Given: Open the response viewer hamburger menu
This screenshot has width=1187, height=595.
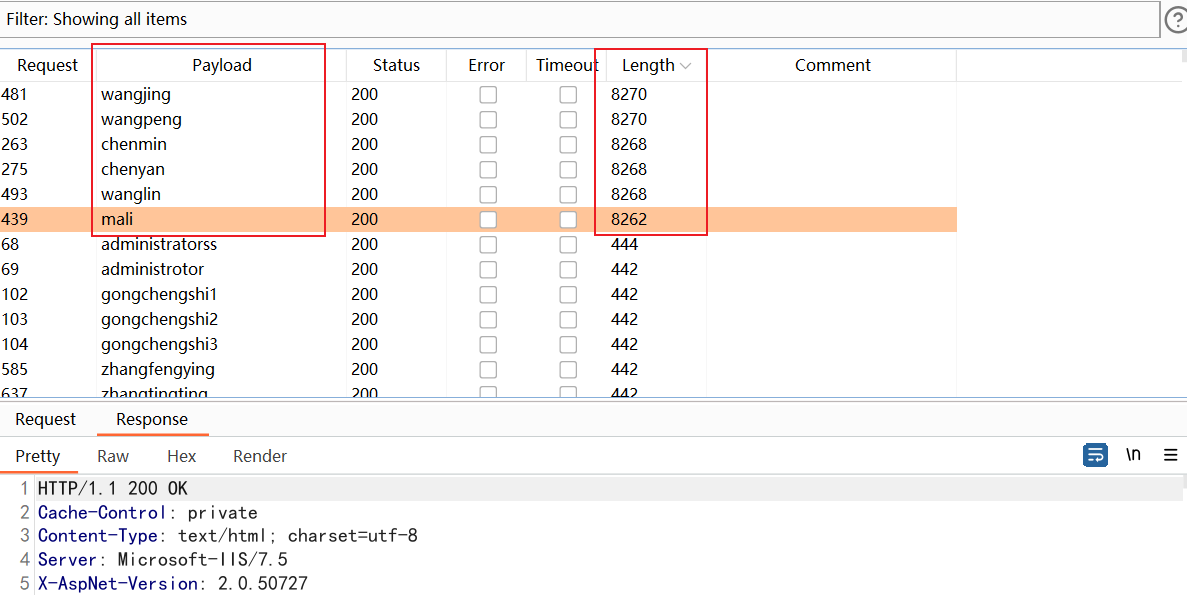Looking at the screenshot, I should pyautogui.click(x=1170, y=455).
